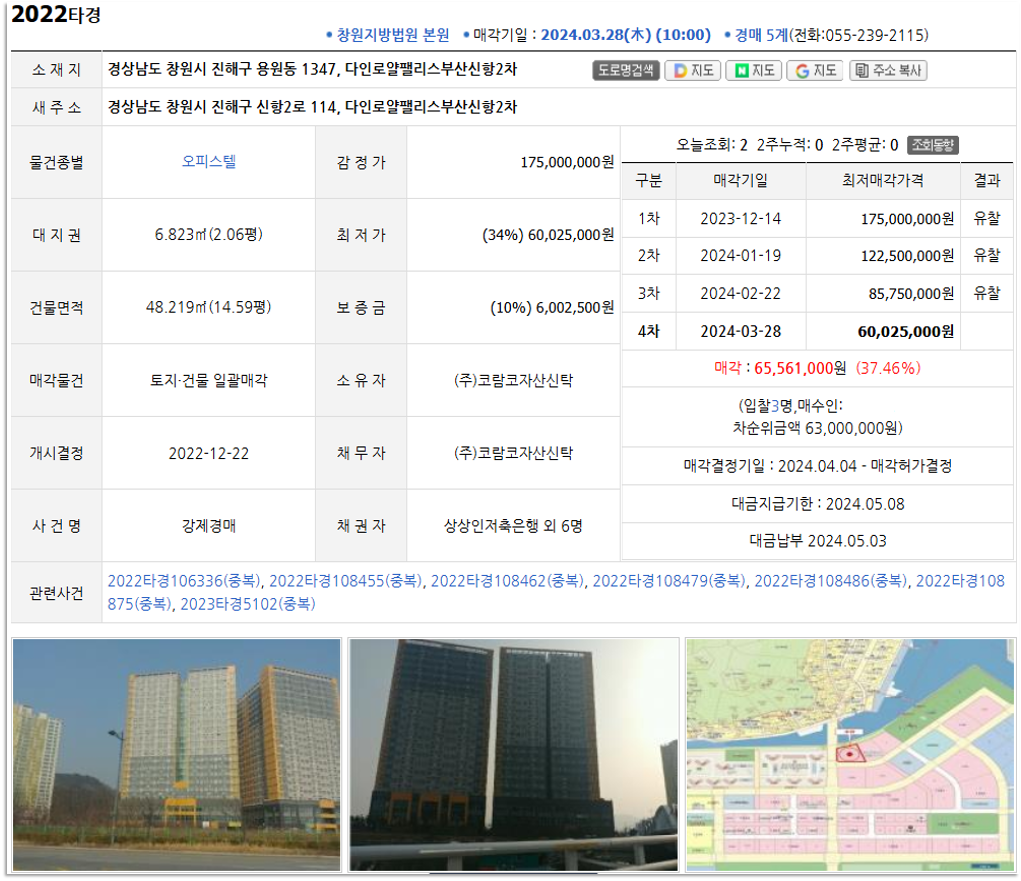
Task: Open related case 2022타경108479(중복)
Action: coord(669,581)
